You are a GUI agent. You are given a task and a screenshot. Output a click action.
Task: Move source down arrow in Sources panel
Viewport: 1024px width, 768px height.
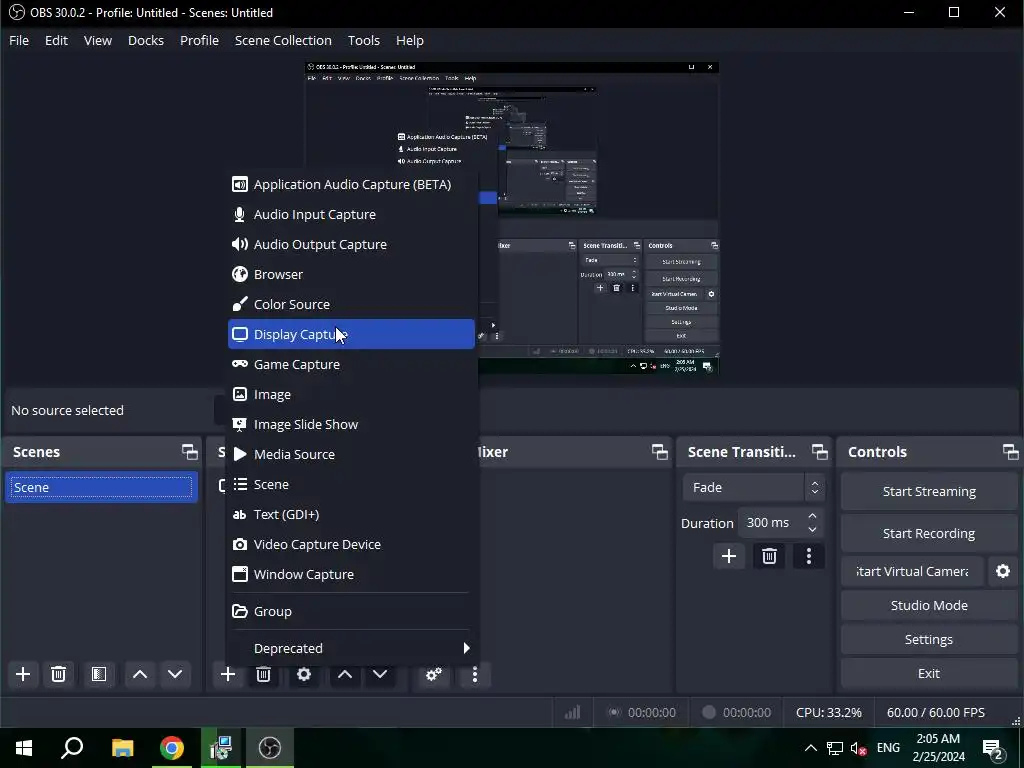pyautogui.click(x=380, y=674)
